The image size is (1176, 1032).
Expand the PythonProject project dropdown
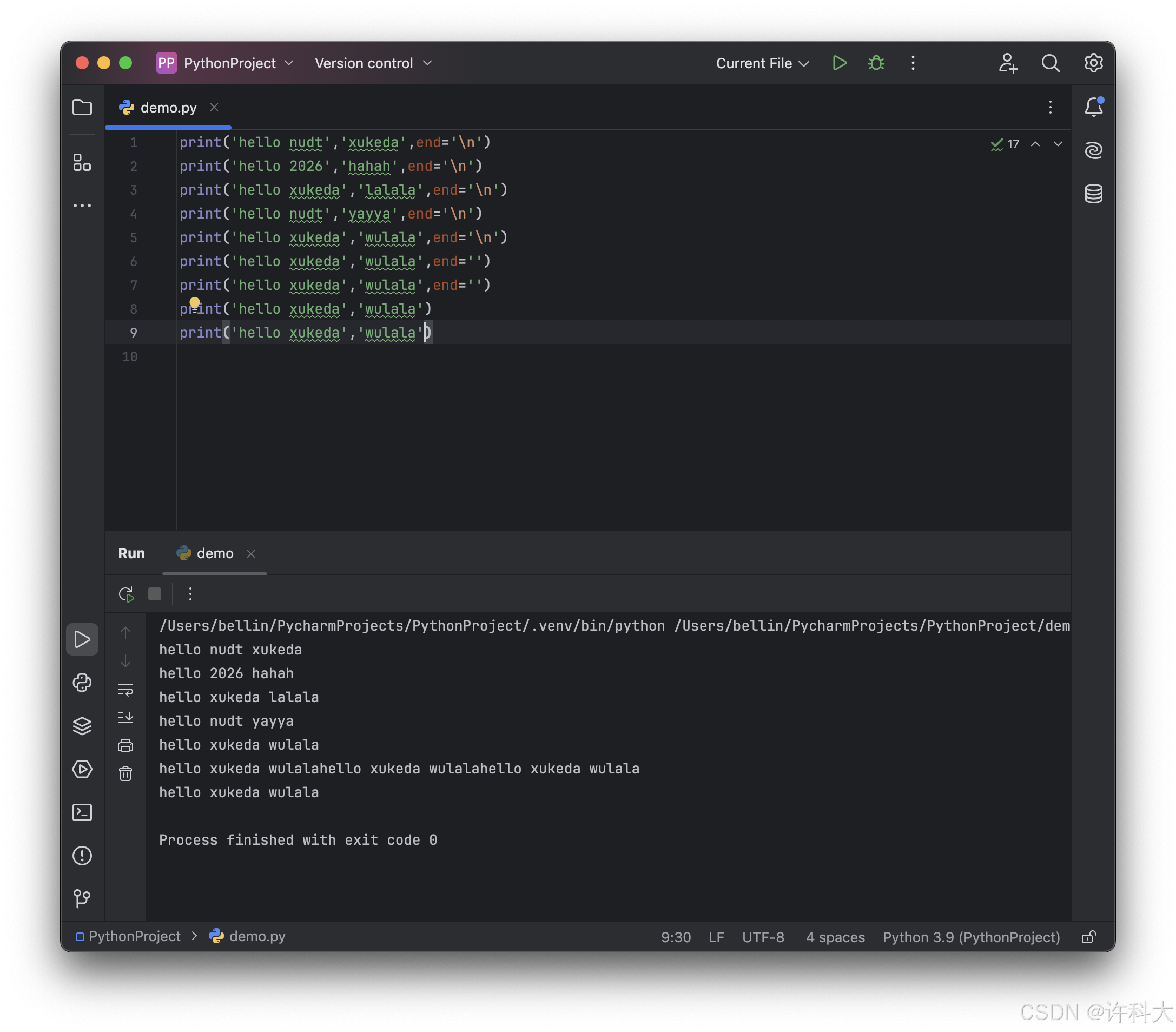[225, 63]
